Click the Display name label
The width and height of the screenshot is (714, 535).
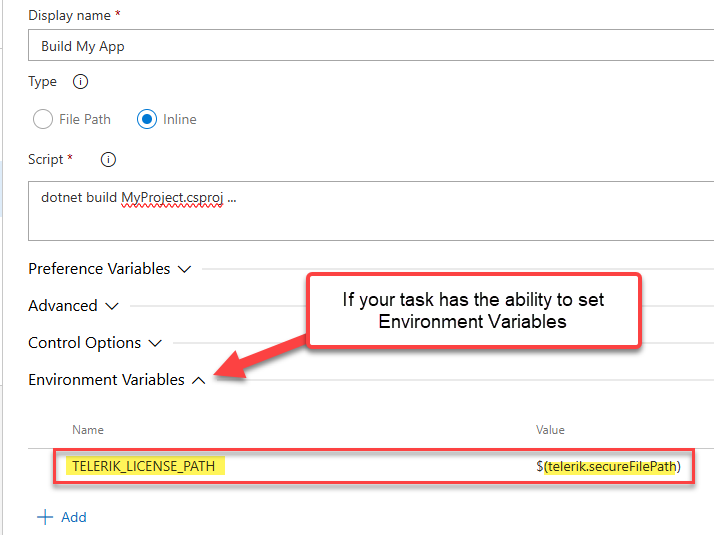(69, 15)
